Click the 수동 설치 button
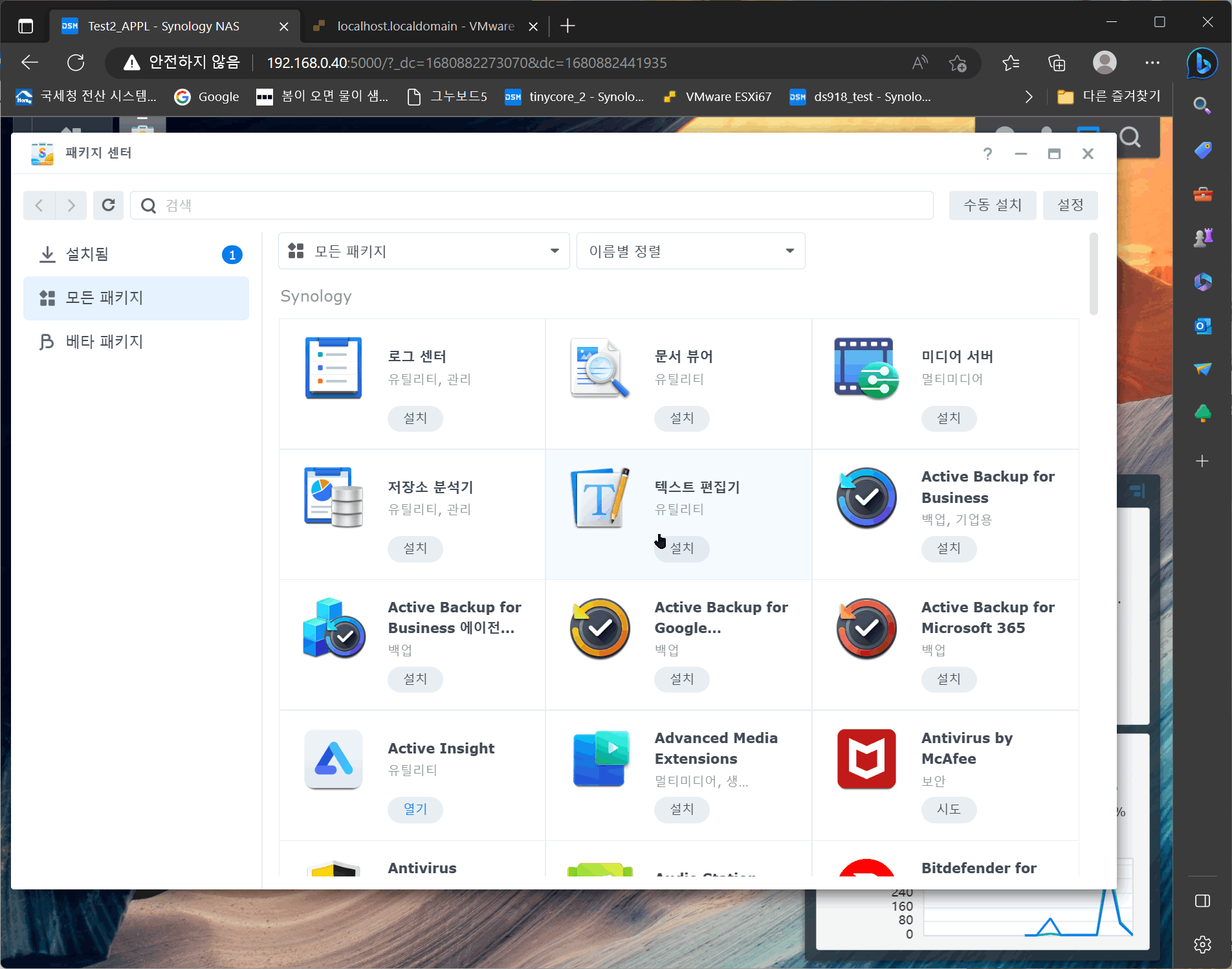 click(x=993, y=205)
